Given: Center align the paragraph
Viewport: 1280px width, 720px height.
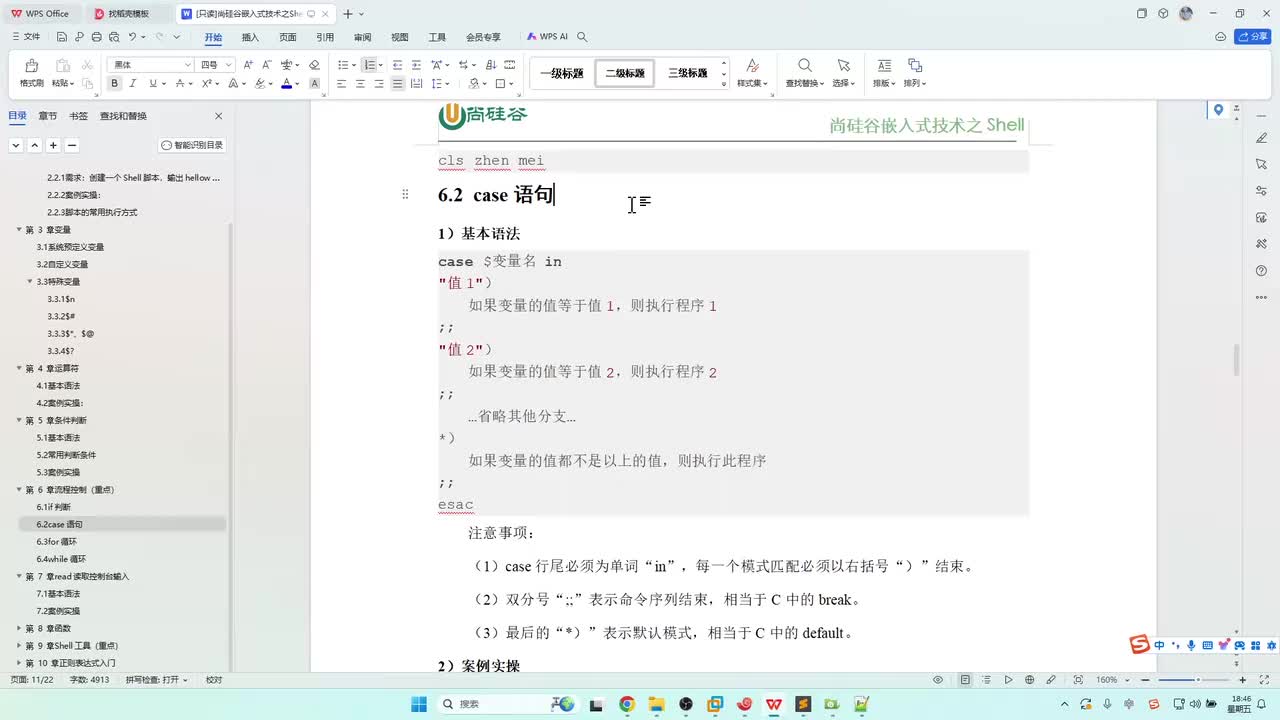Looking at the screenshot, I should click(x=360, y=84).
